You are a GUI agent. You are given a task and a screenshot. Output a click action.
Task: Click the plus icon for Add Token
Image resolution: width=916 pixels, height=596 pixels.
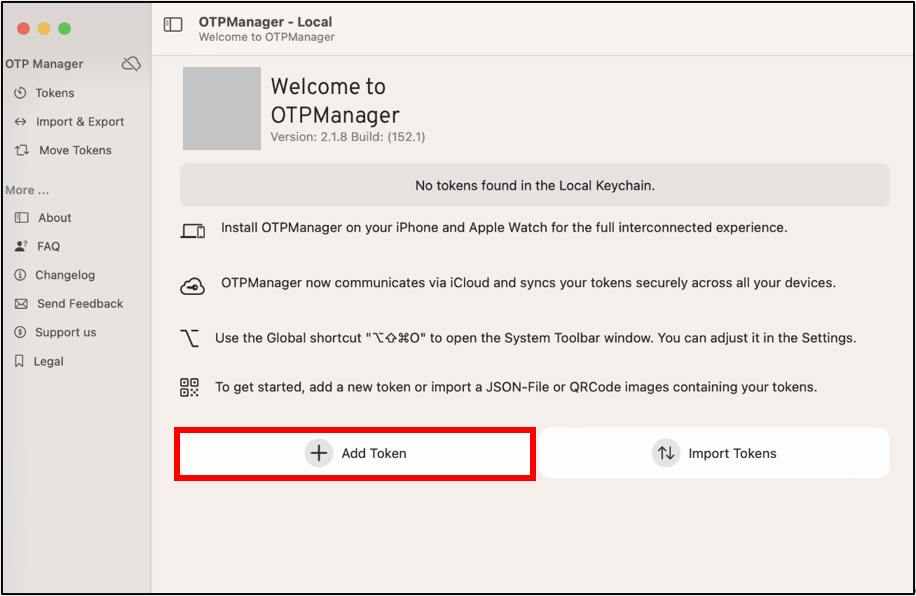click(x=318, y=453)
